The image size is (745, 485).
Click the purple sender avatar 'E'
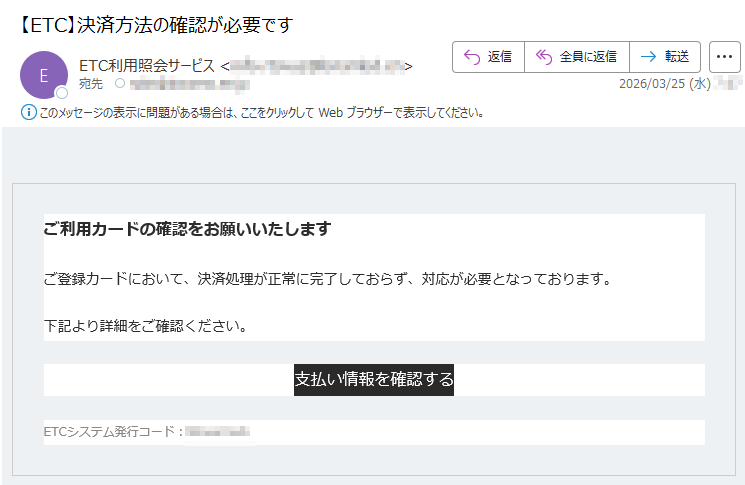point(44,74)
